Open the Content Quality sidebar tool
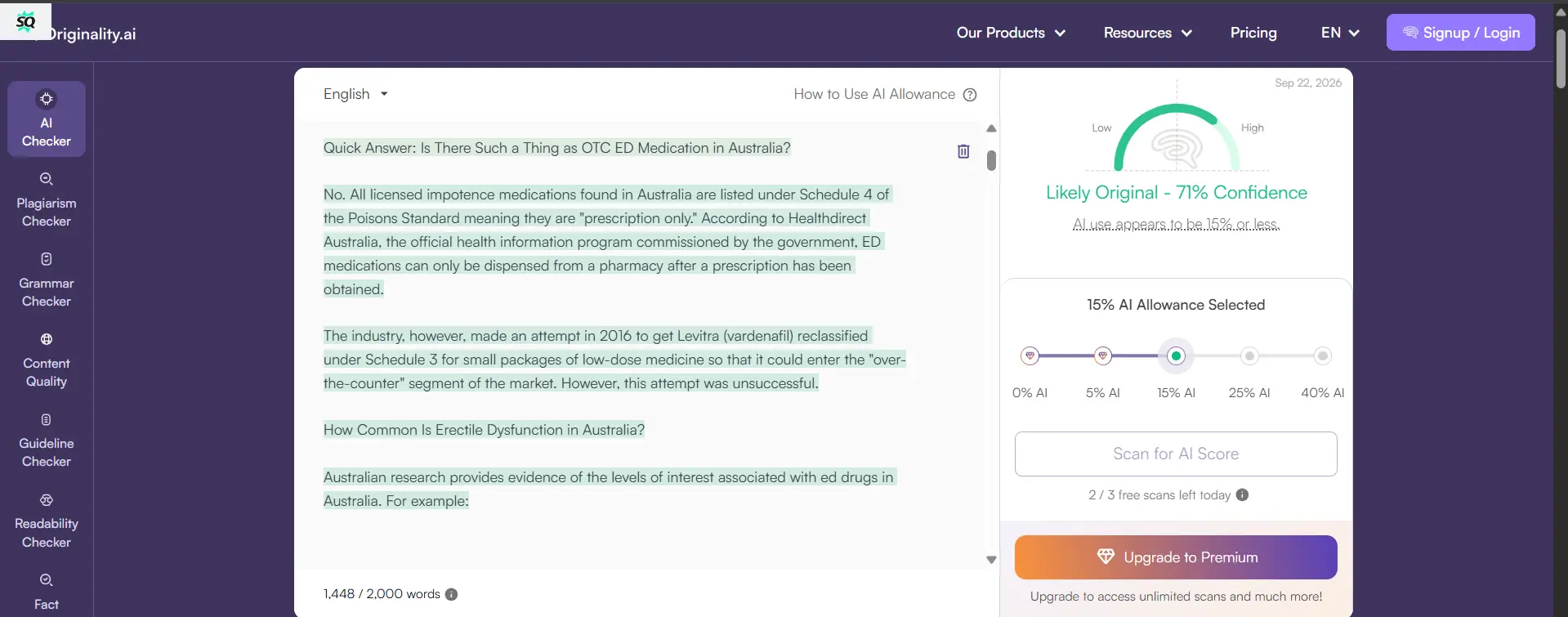The width and height of the screenshot is (1568, 617). coord(47,360)
